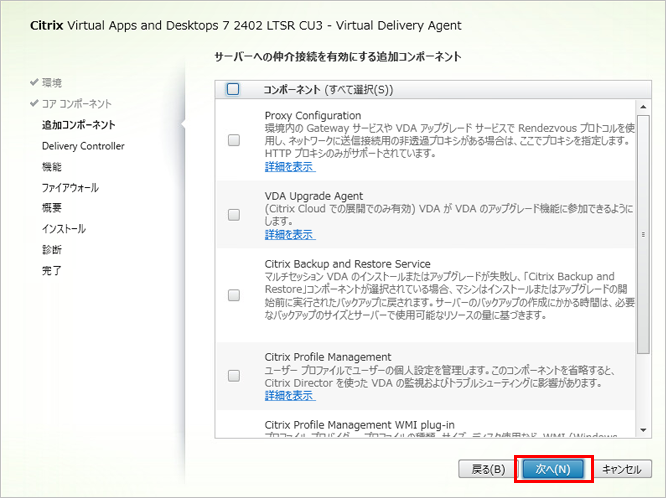Go back with the 戻る(B) button
The width and height of the screenshot is (666, 498).
(x=487, y=468)
